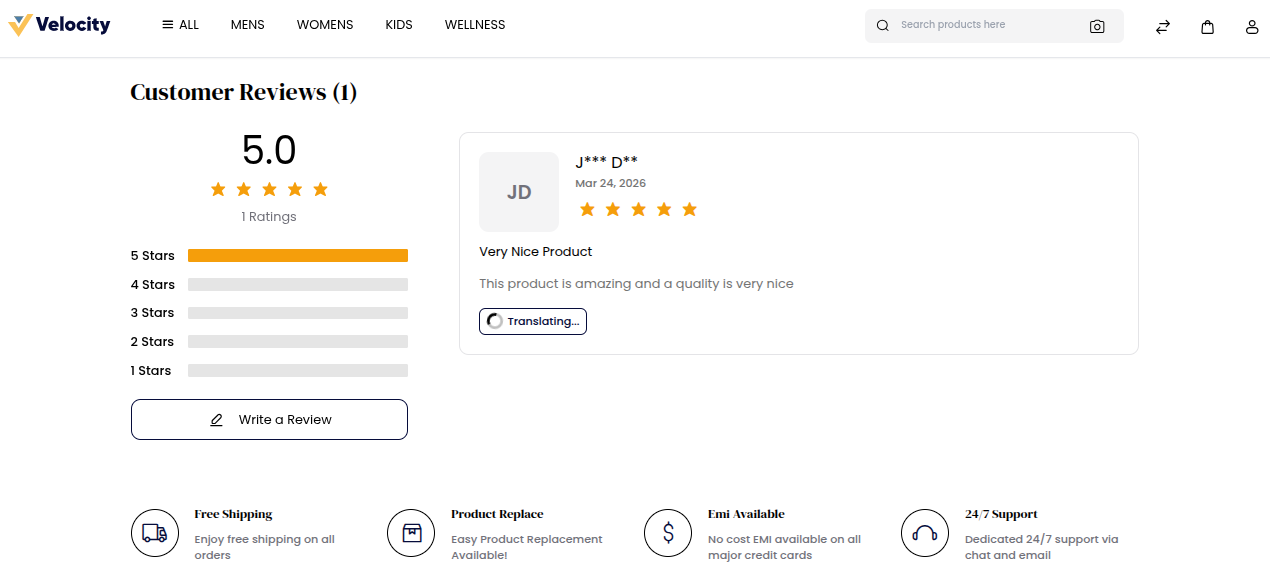
Task: Select the KIDS menu item
Action: pos(399,25)
